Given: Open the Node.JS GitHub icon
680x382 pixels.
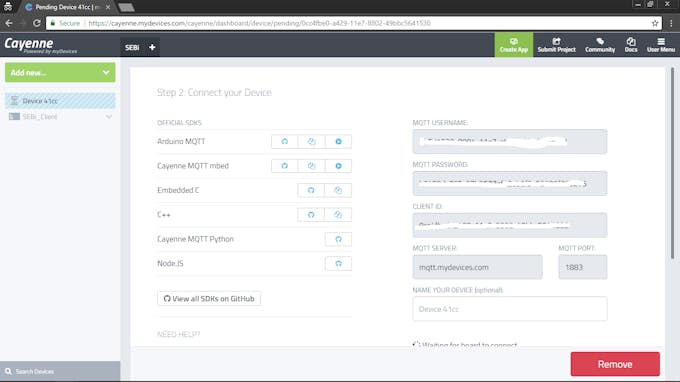Looking at the screenshot, I should tap(338, 263).
